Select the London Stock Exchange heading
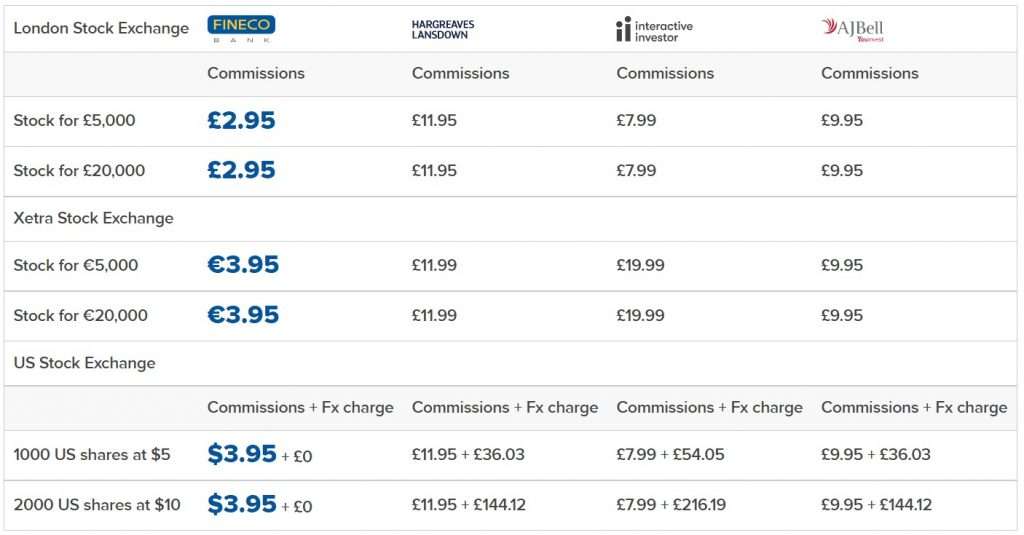This screenshot has width=1024, height=535. coord(101,28)
